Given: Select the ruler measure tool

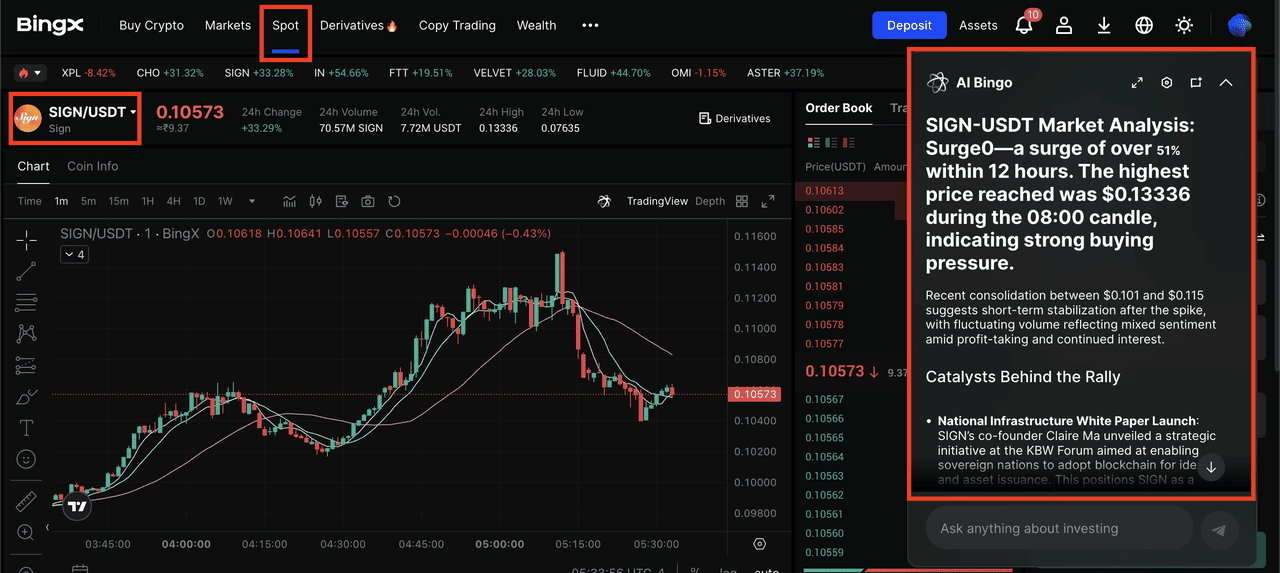Looking at the screenshot, I should click(x=27, y=500).
